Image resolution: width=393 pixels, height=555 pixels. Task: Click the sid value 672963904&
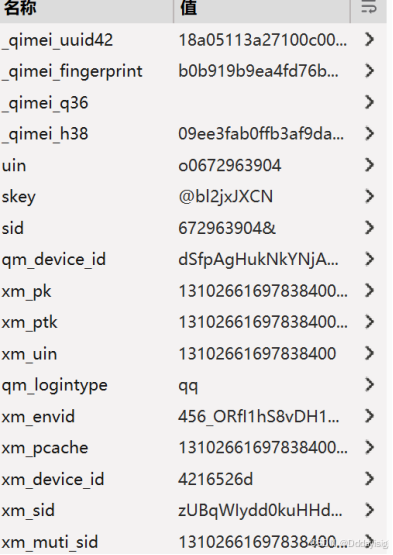click(227, 228)
